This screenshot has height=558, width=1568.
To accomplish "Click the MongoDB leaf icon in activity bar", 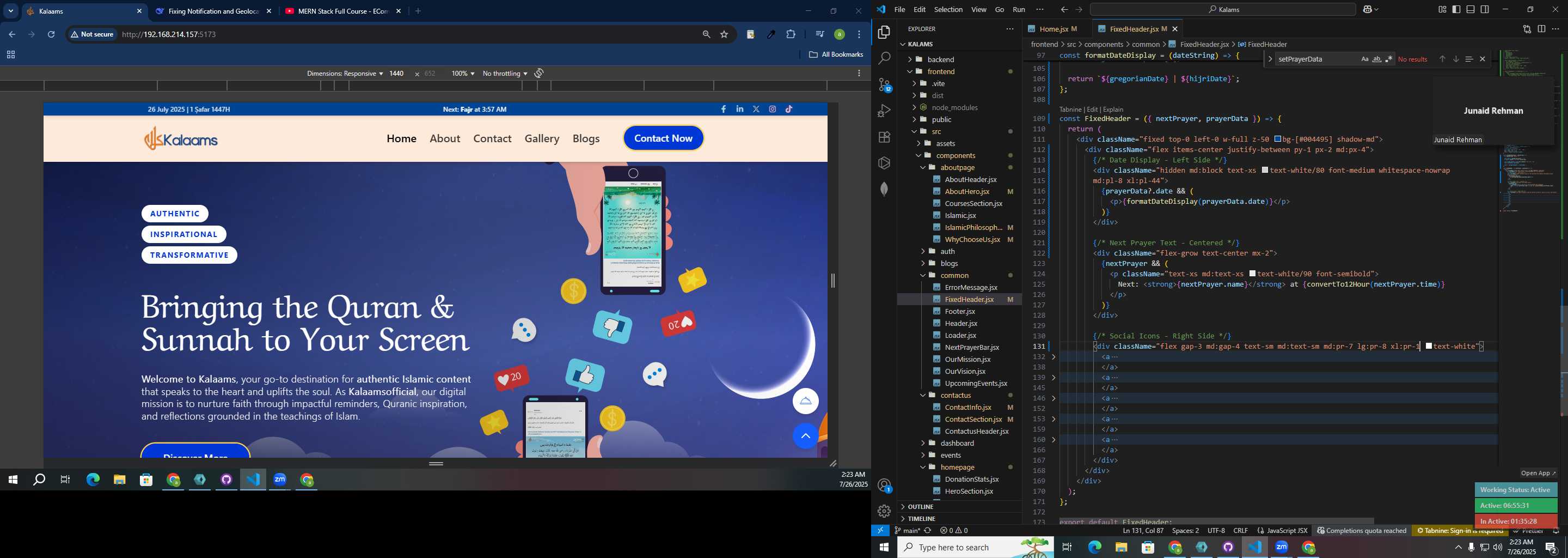I will [x=884, y=190].
